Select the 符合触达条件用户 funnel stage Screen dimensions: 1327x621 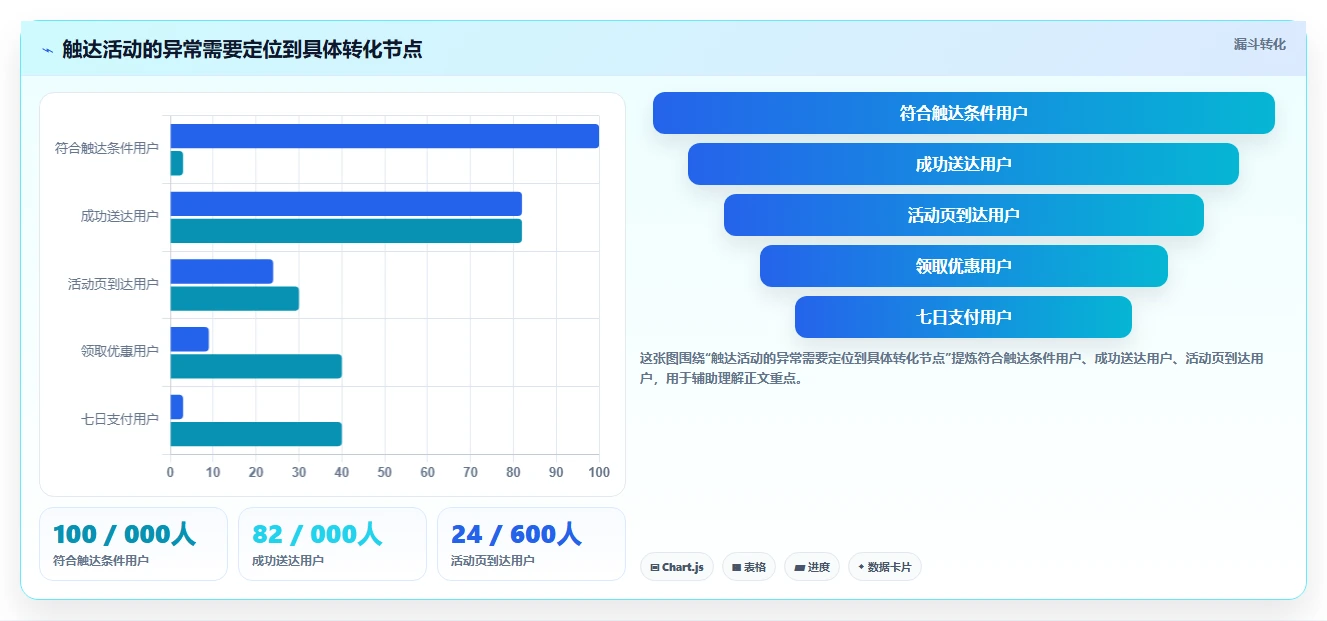(964, 113)
